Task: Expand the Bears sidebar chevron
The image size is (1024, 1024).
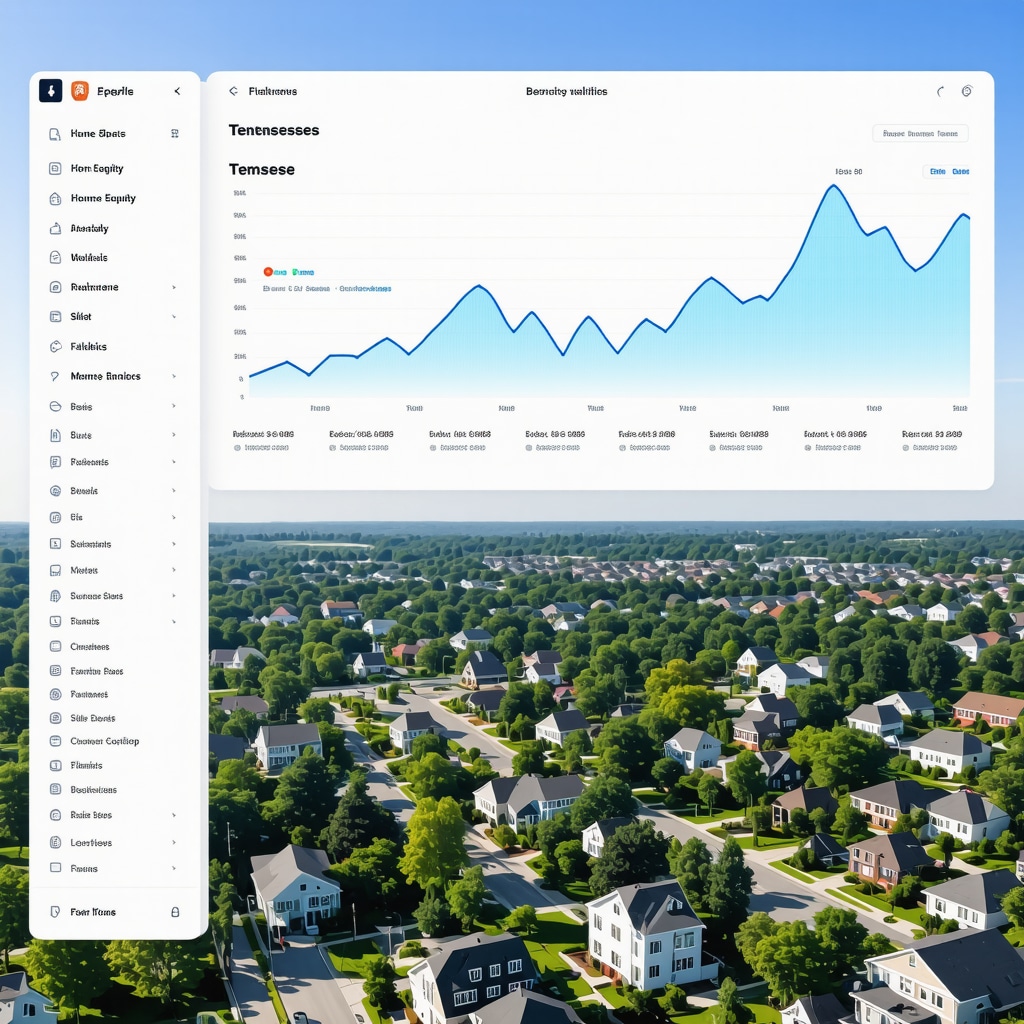Action: point(174,406)
